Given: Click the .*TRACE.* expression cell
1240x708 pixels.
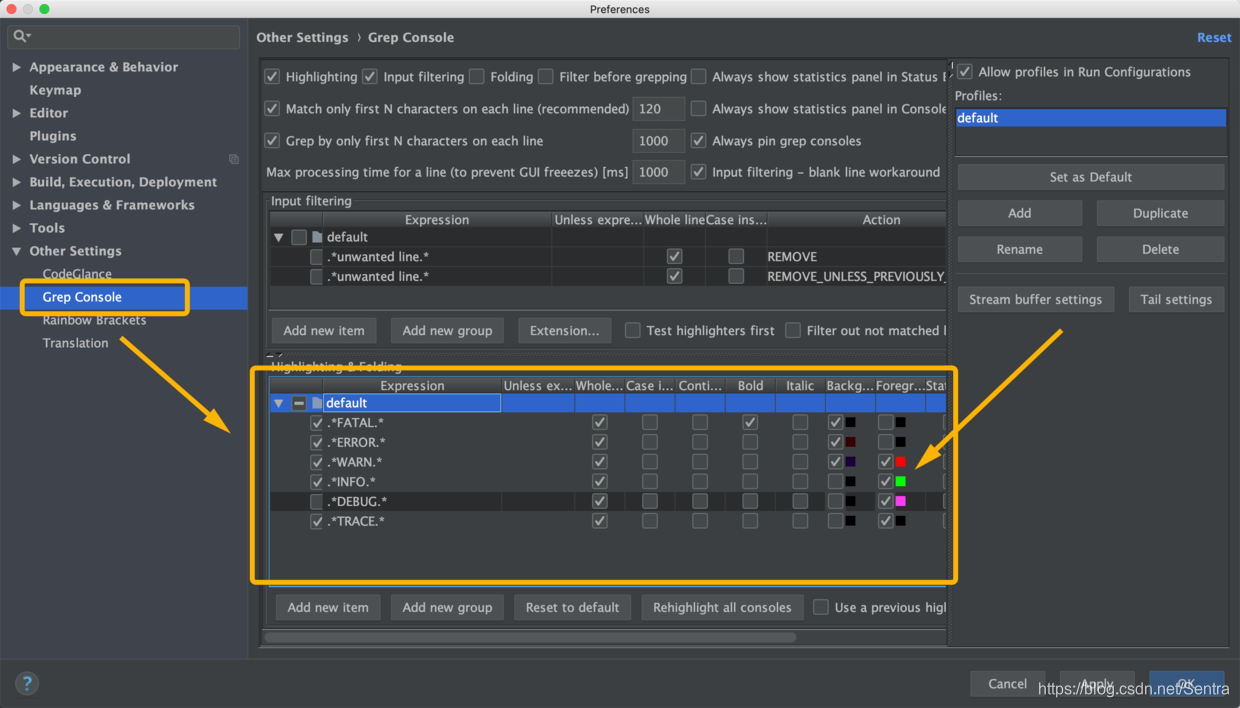Looking at the screenshot, I should tap(412, 522).
